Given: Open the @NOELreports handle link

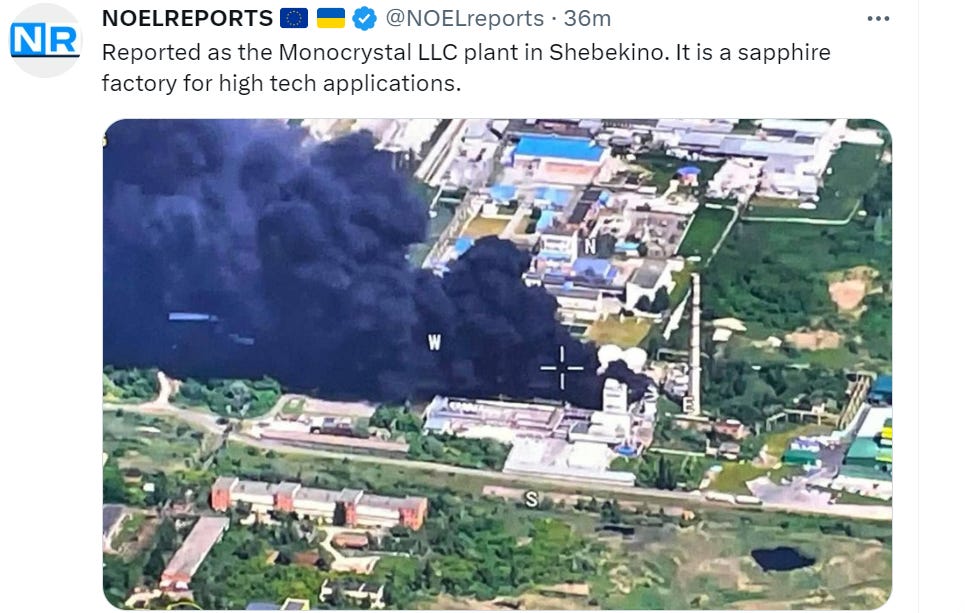Looking at the screenshot, I should click(x=465, y=18).
